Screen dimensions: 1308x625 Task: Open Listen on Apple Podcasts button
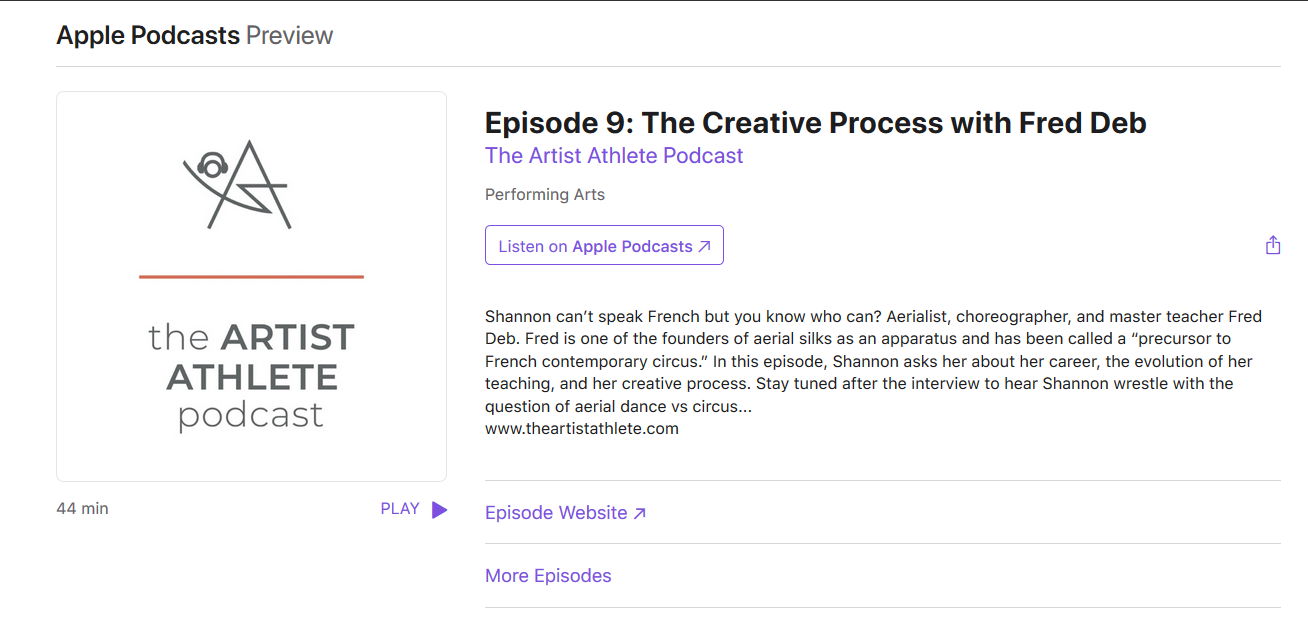[x=604, y=246]
